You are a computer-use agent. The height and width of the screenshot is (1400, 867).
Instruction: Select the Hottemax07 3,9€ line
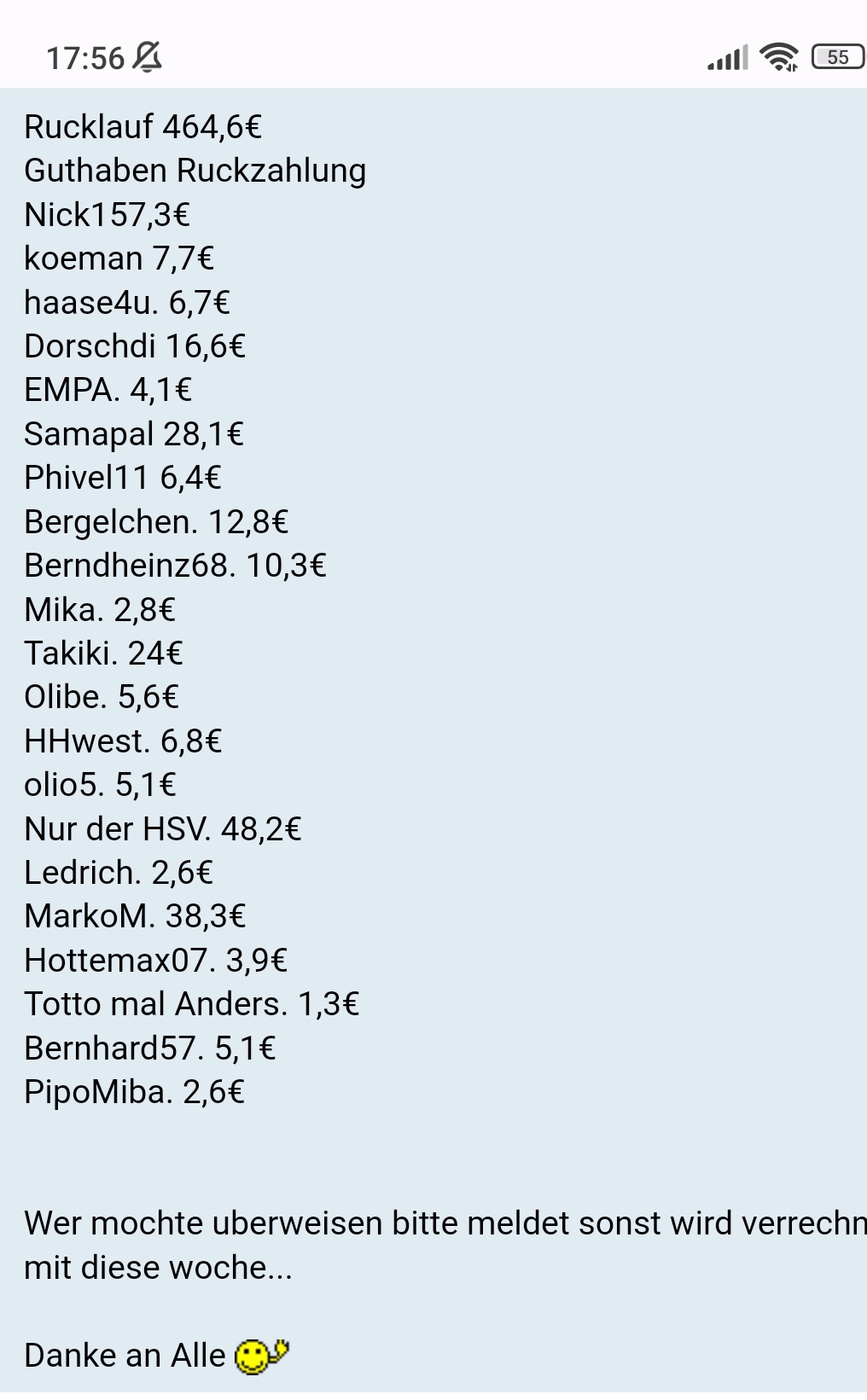point(155,961)
